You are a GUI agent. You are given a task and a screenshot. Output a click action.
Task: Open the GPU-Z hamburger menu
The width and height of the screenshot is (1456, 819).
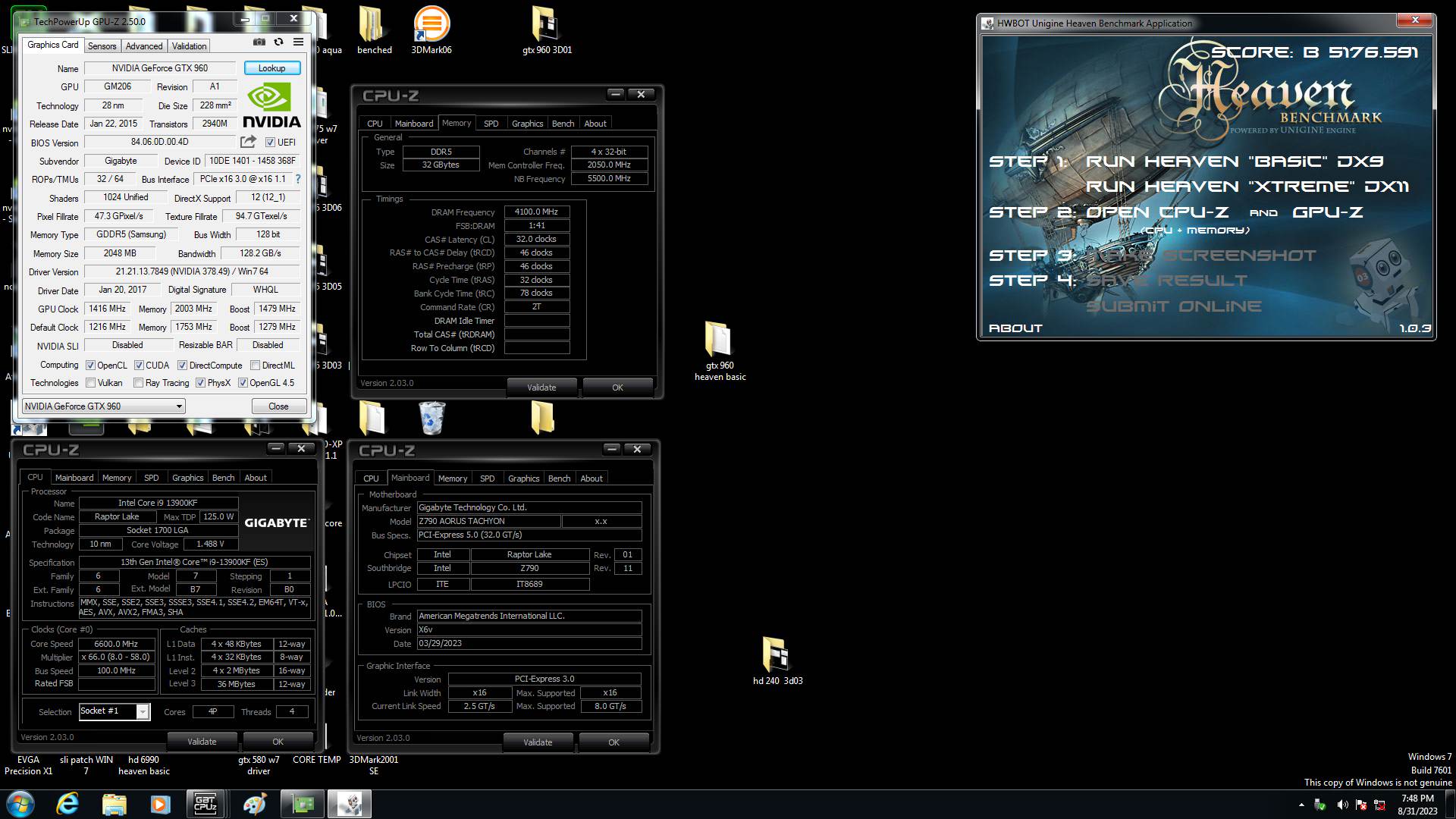[x=298, y=42]
